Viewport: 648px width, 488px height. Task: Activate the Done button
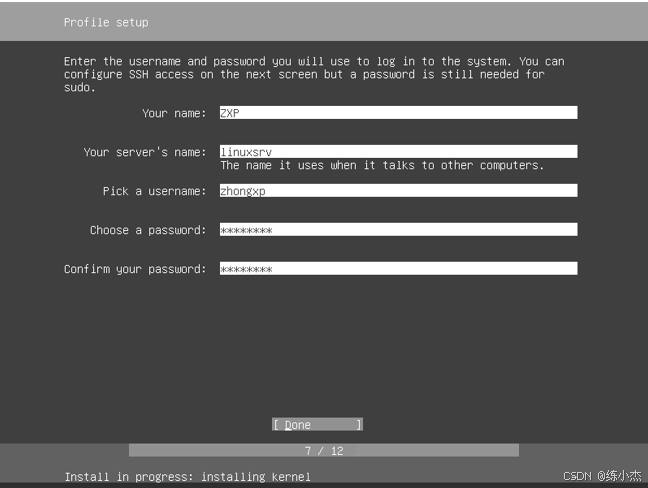pos(317,424)
